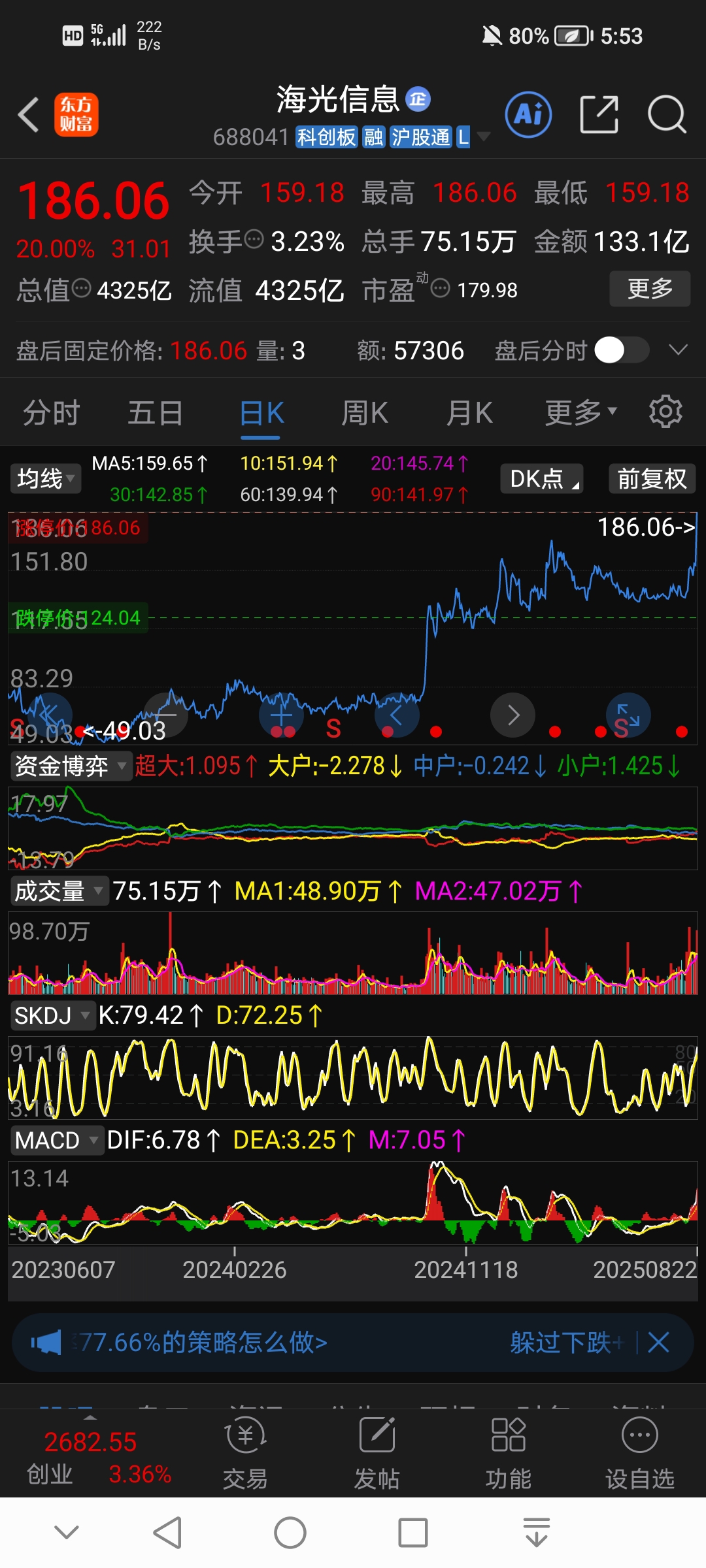
Task: Select the 日K tab
Action: point(261,413)
